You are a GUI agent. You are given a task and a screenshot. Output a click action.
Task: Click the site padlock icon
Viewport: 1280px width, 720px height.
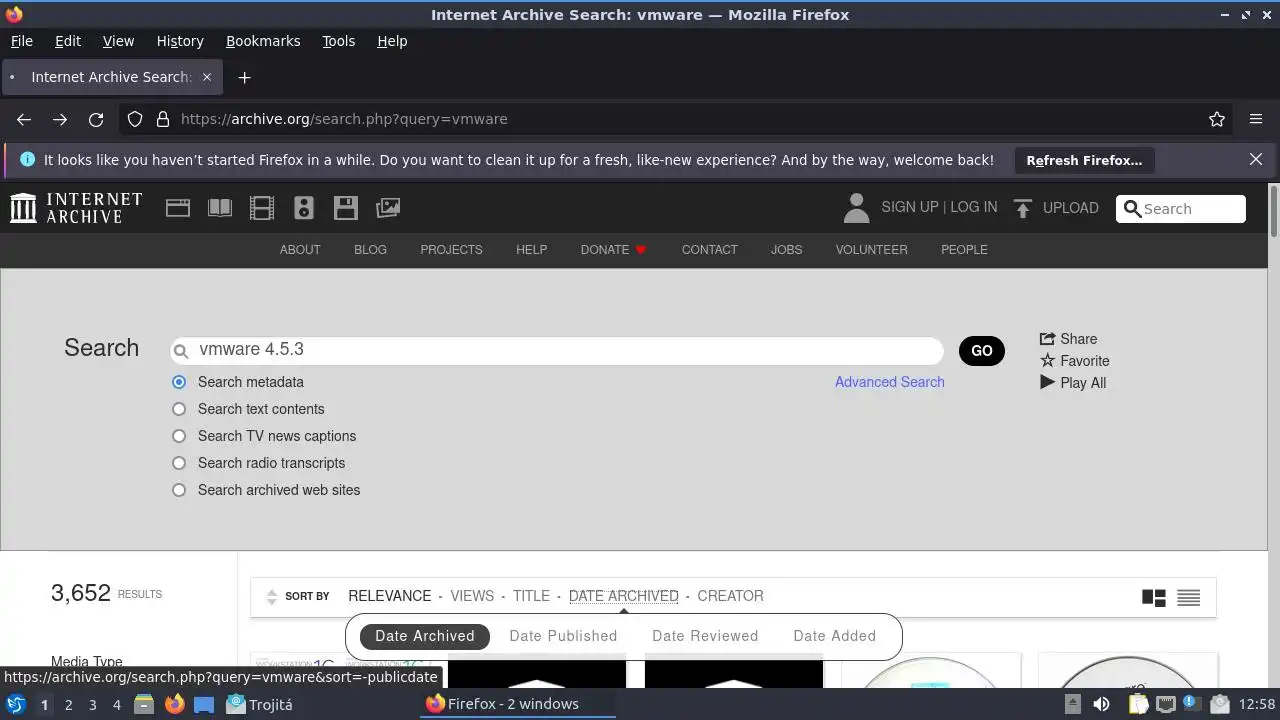click(x=163, y=119)
